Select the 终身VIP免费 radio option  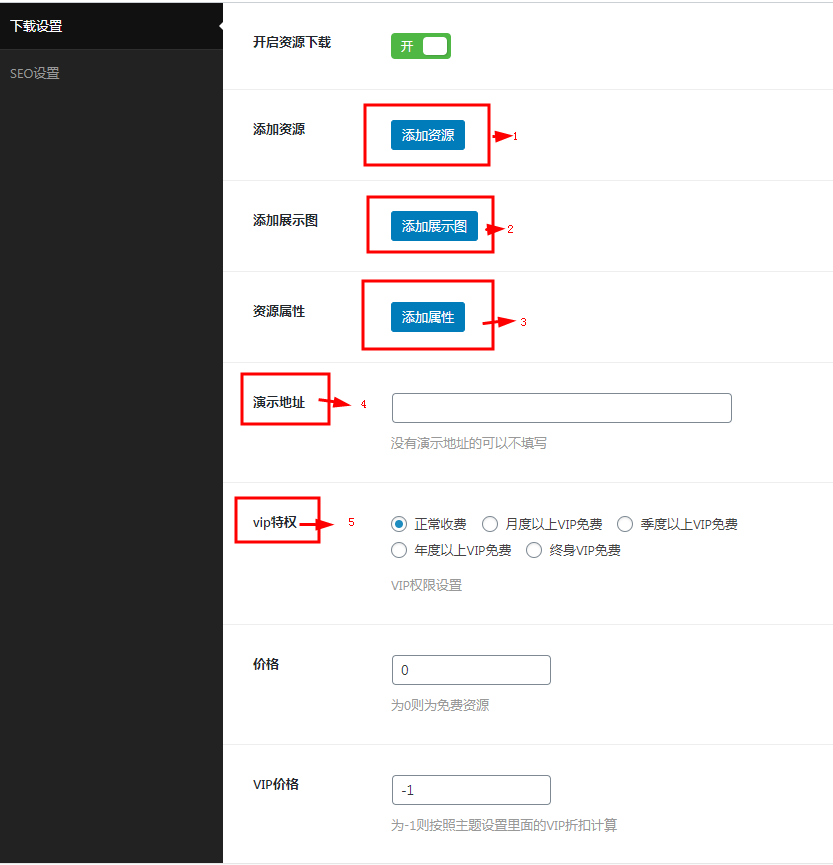534,550
